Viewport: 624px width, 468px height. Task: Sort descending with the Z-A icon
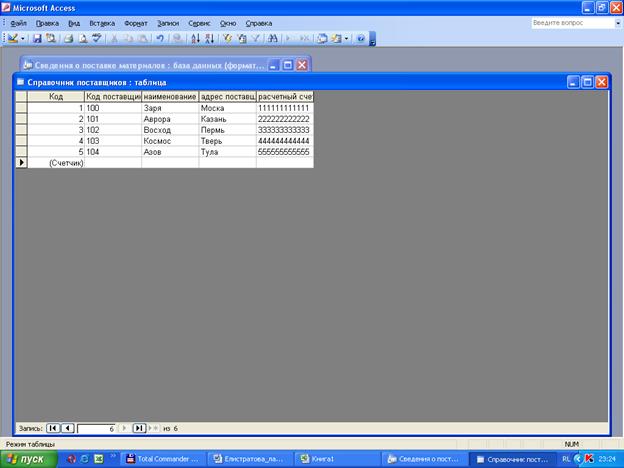210,39
